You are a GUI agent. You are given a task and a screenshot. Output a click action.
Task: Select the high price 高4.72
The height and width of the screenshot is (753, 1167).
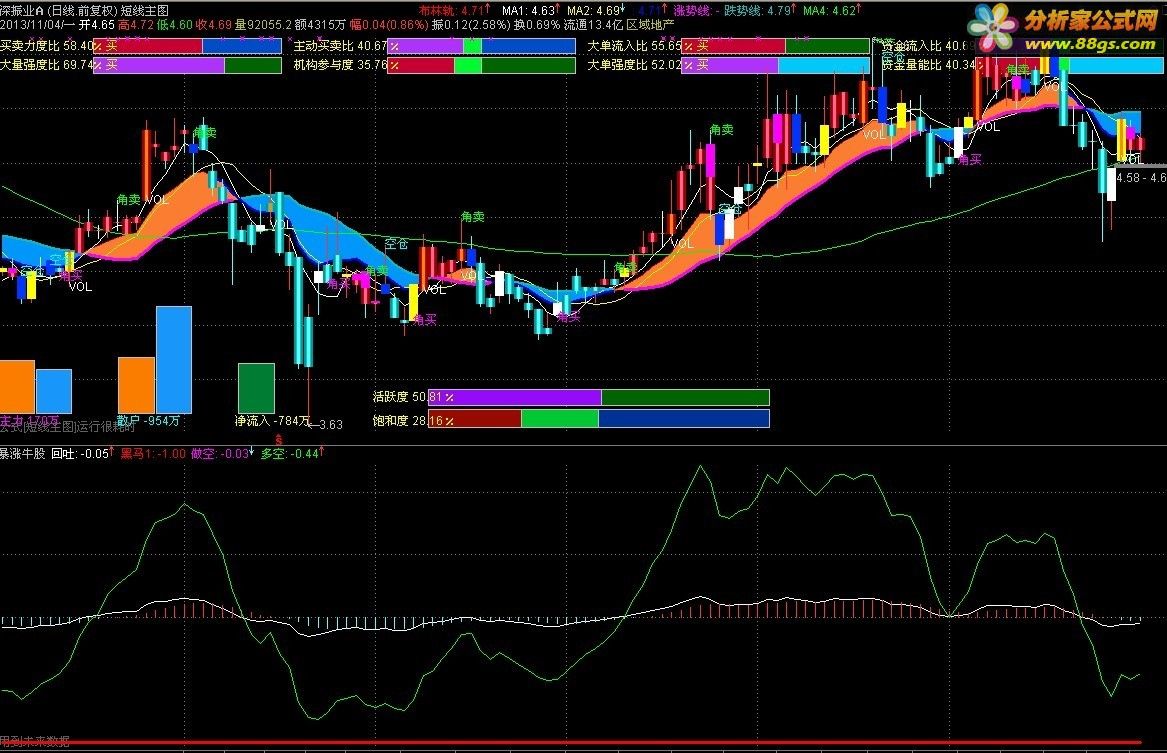tap(136, 25)
